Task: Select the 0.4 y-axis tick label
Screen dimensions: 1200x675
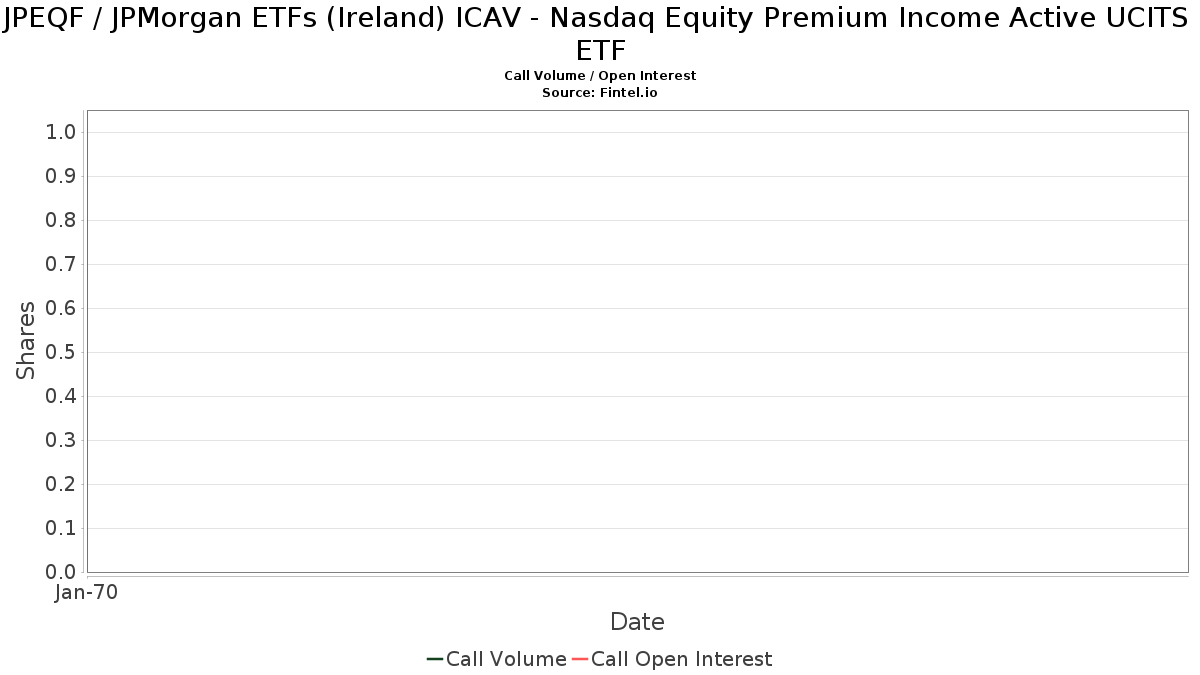Action: point(61,397)
